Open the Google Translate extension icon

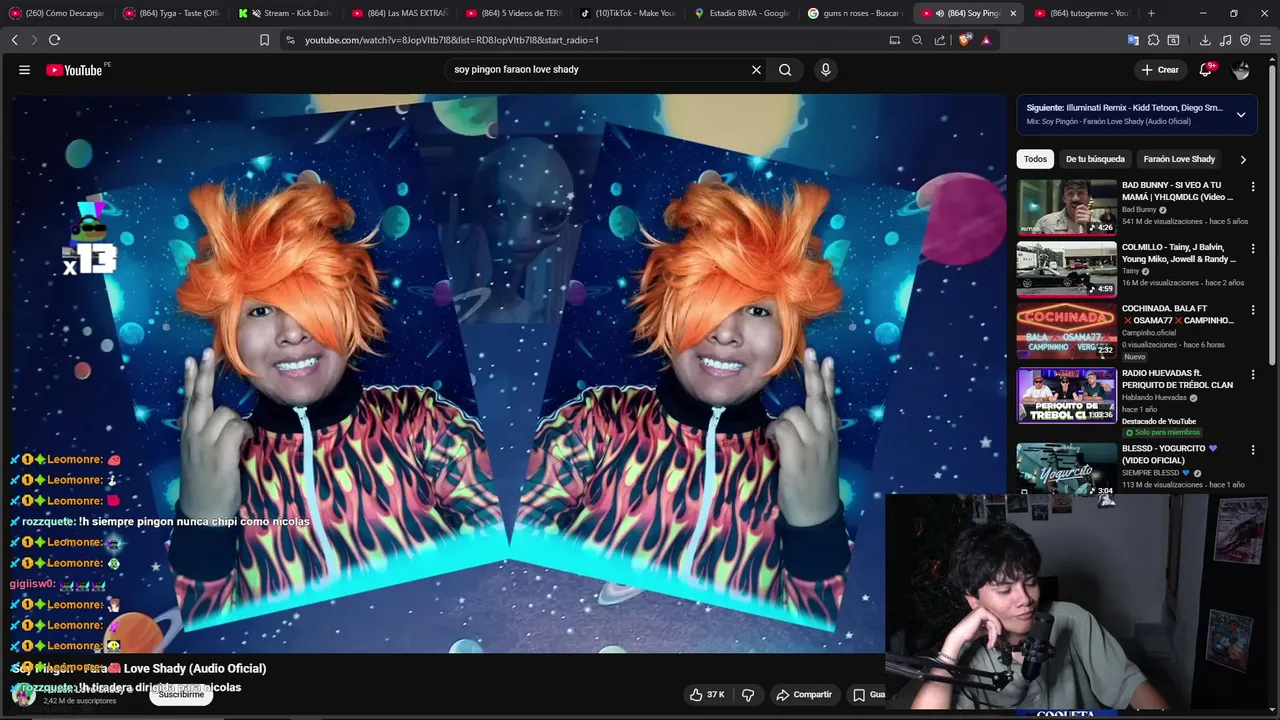click(x=1133, y=40)
